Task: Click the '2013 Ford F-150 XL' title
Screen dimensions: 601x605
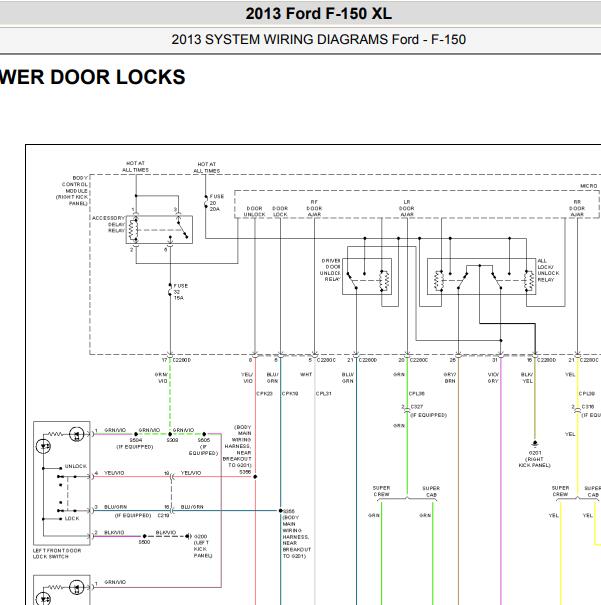Action: coord(319,14)
